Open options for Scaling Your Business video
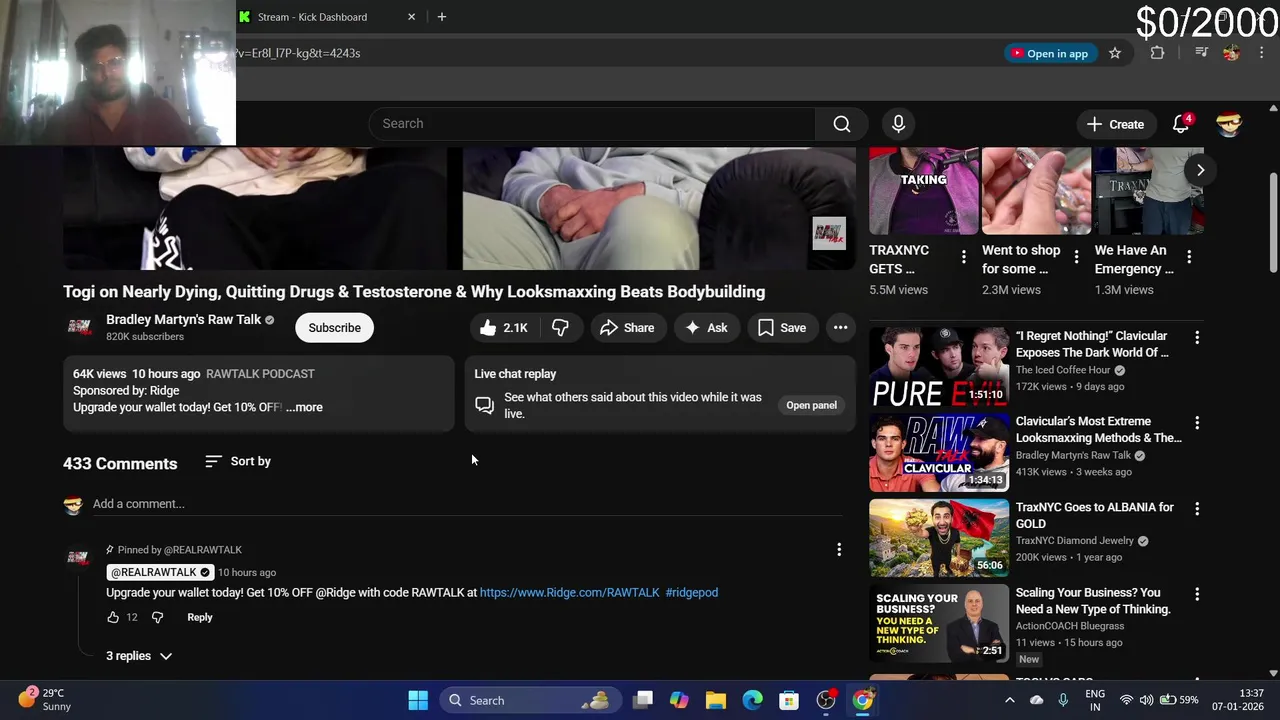The height and width of the screenshot is (720, 1280). pyautogui.click(x=1197, y=594)
